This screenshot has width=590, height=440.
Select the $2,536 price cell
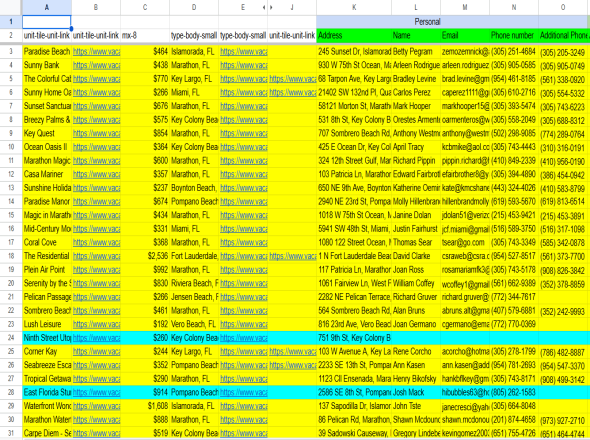[145, 256]
